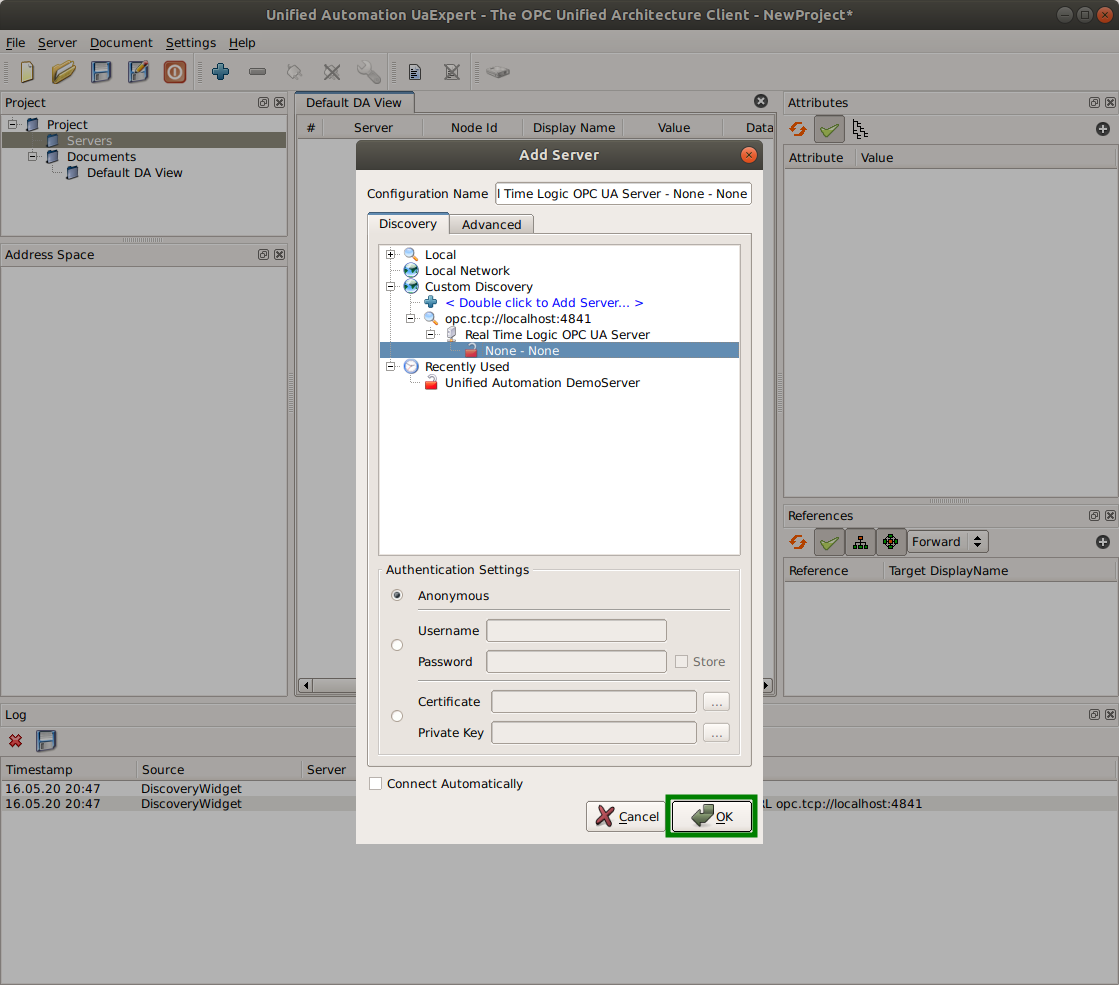Click the wrench Server Settings icon
Viewport: 1119px width, 985px height.
pyautogui.click(x=369, y=71)
